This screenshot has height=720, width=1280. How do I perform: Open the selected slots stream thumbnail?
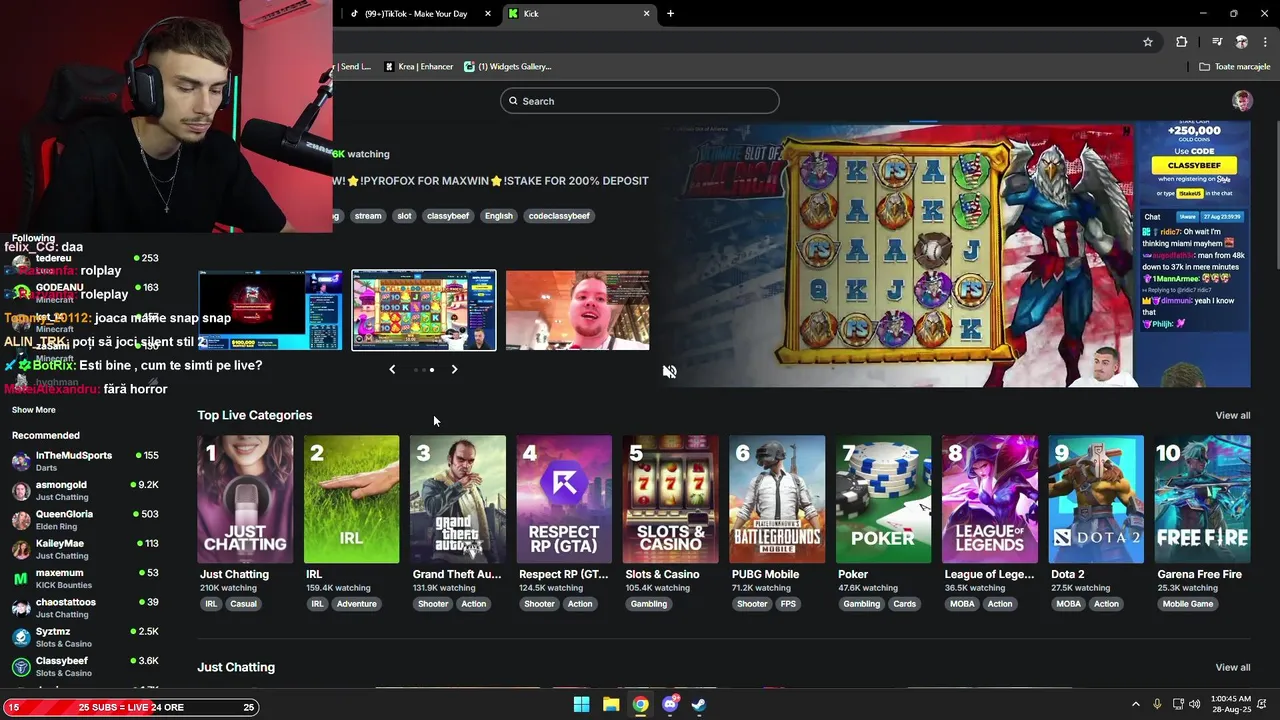[x=424, y=310]
